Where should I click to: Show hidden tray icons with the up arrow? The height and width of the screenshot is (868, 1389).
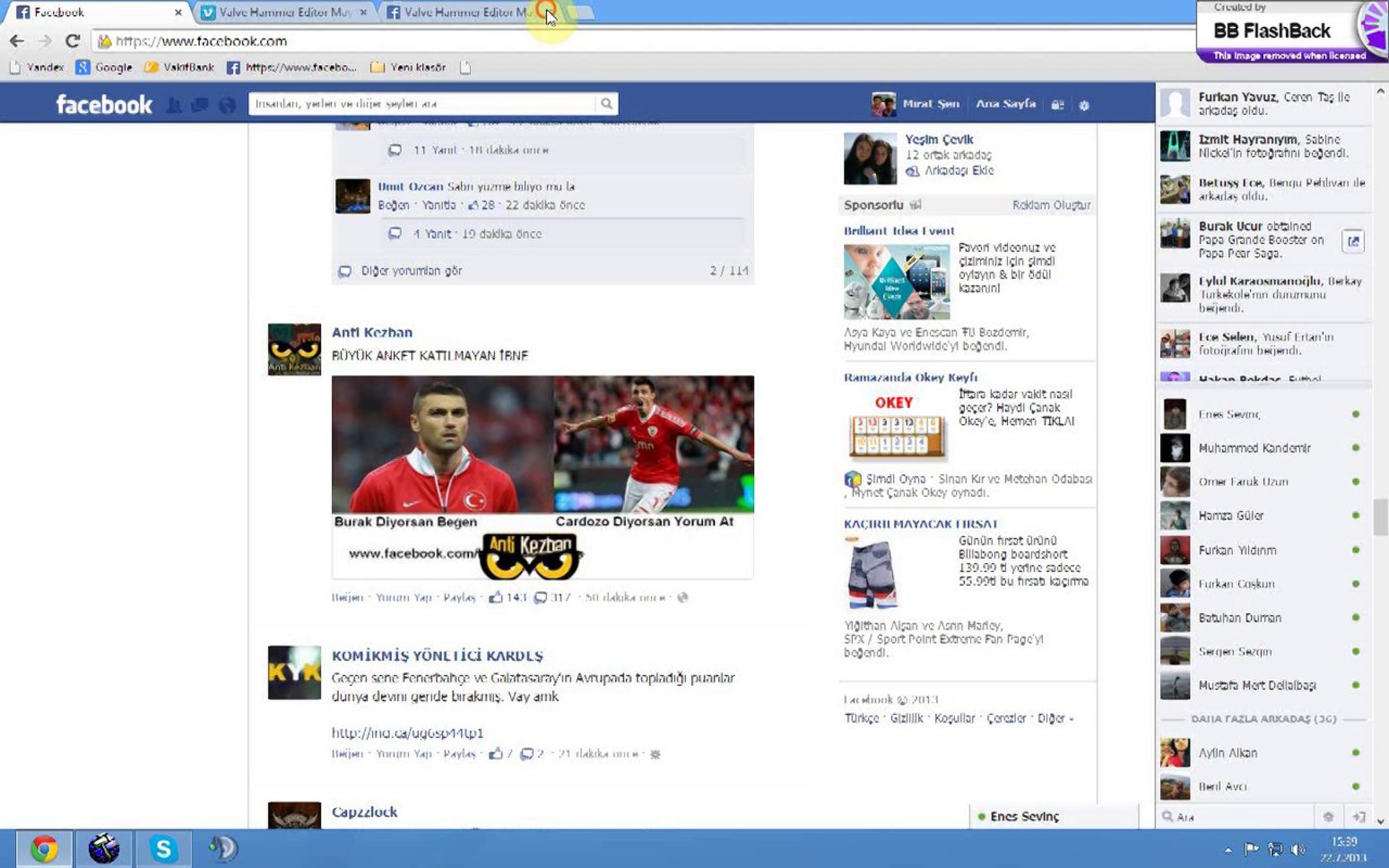[1228, 850]
